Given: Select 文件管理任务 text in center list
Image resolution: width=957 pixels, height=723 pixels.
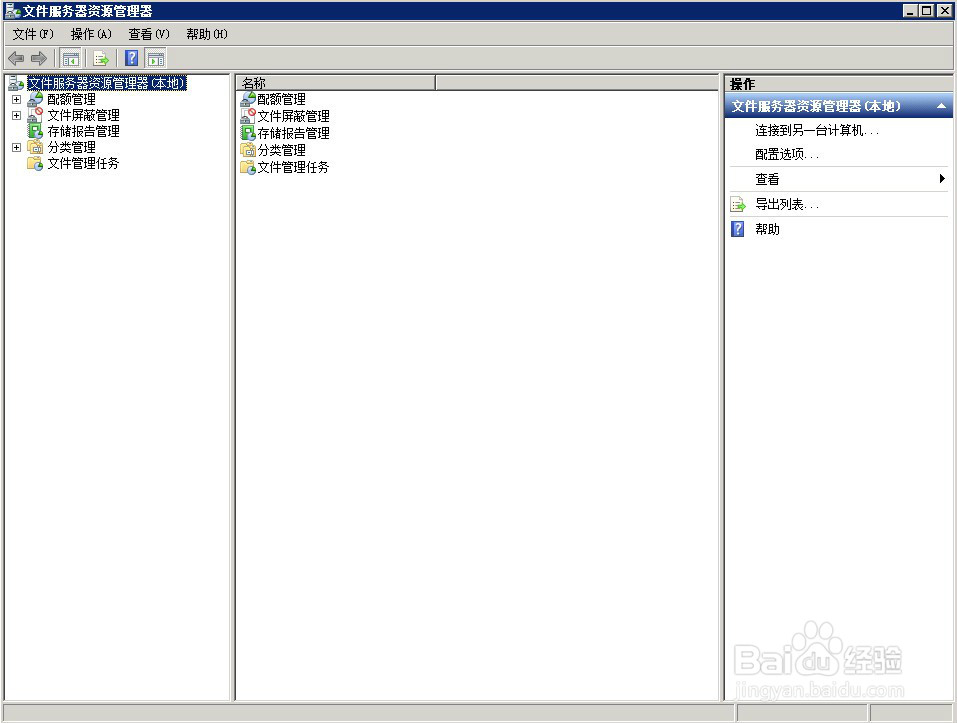Looking at the screenshot, I should [x=294, y=167].
